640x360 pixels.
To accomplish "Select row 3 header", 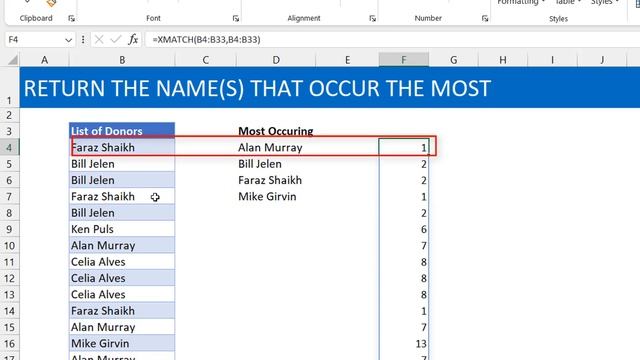I will pos(9,131).
